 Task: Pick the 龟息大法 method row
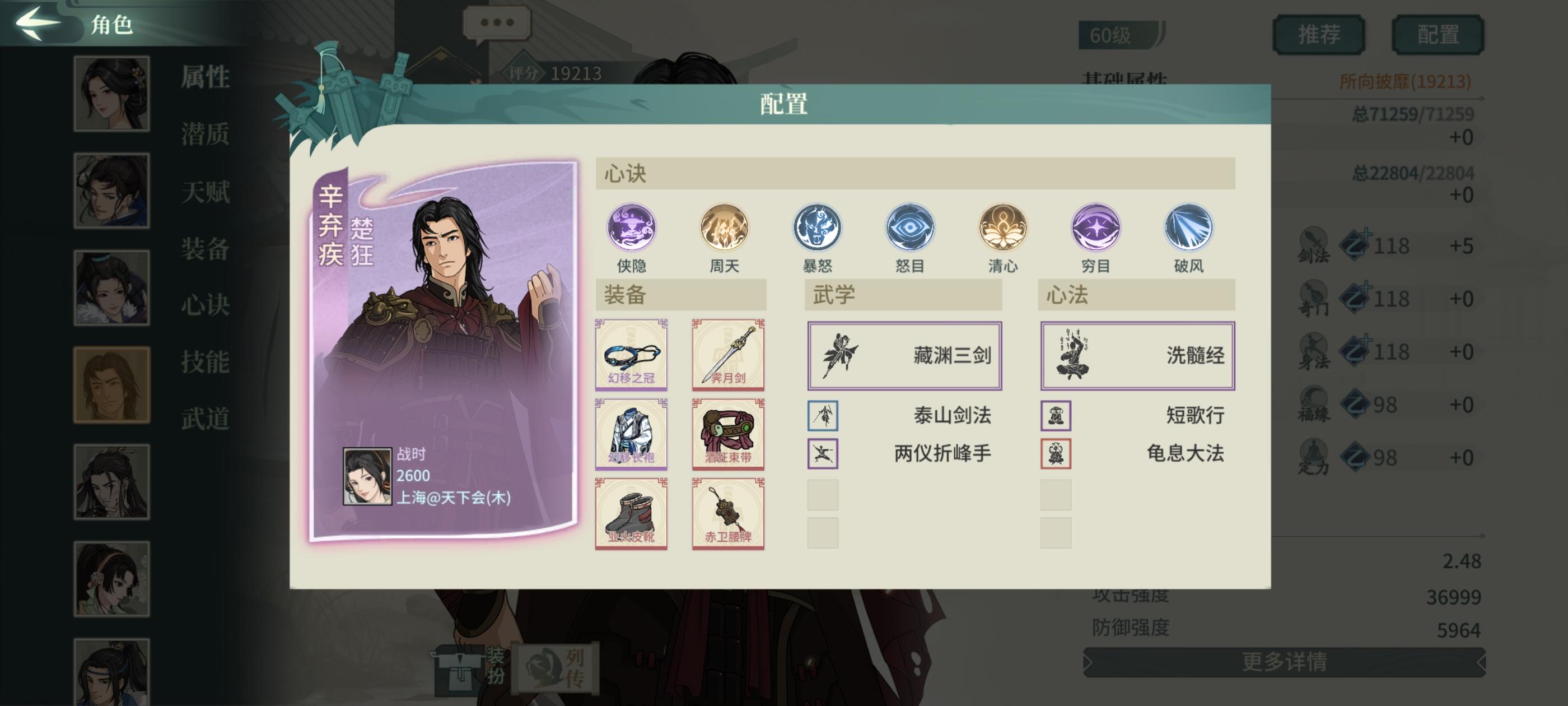point(1137,453)
